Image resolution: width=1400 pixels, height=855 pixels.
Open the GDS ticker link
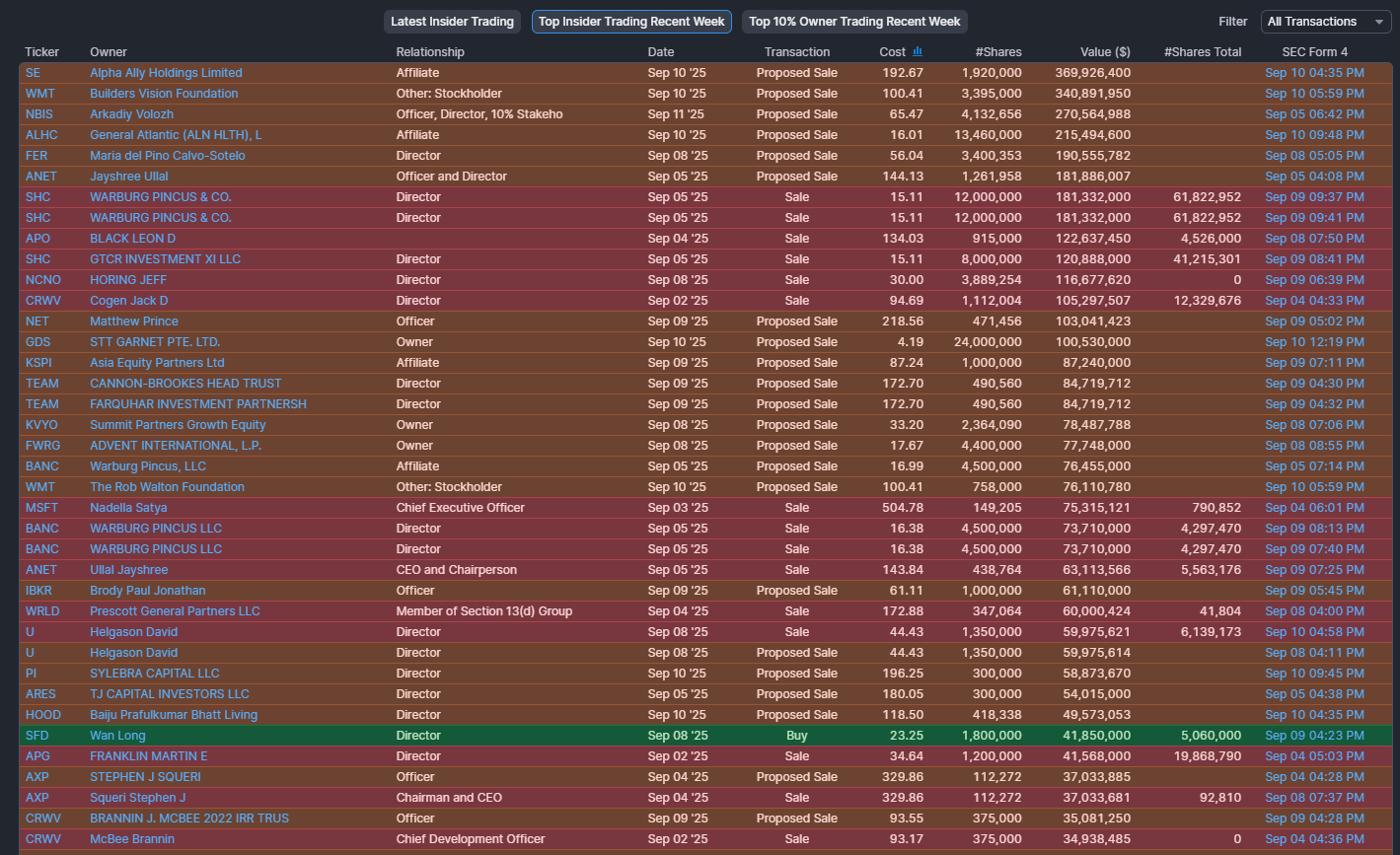(x=37, y=342)
